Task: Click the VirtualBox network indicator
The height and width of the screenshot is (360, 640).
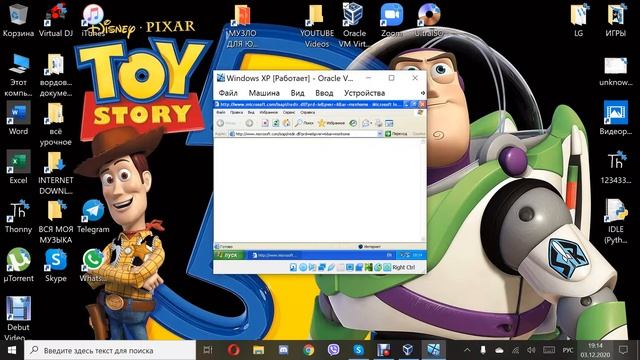Action: 322,267
